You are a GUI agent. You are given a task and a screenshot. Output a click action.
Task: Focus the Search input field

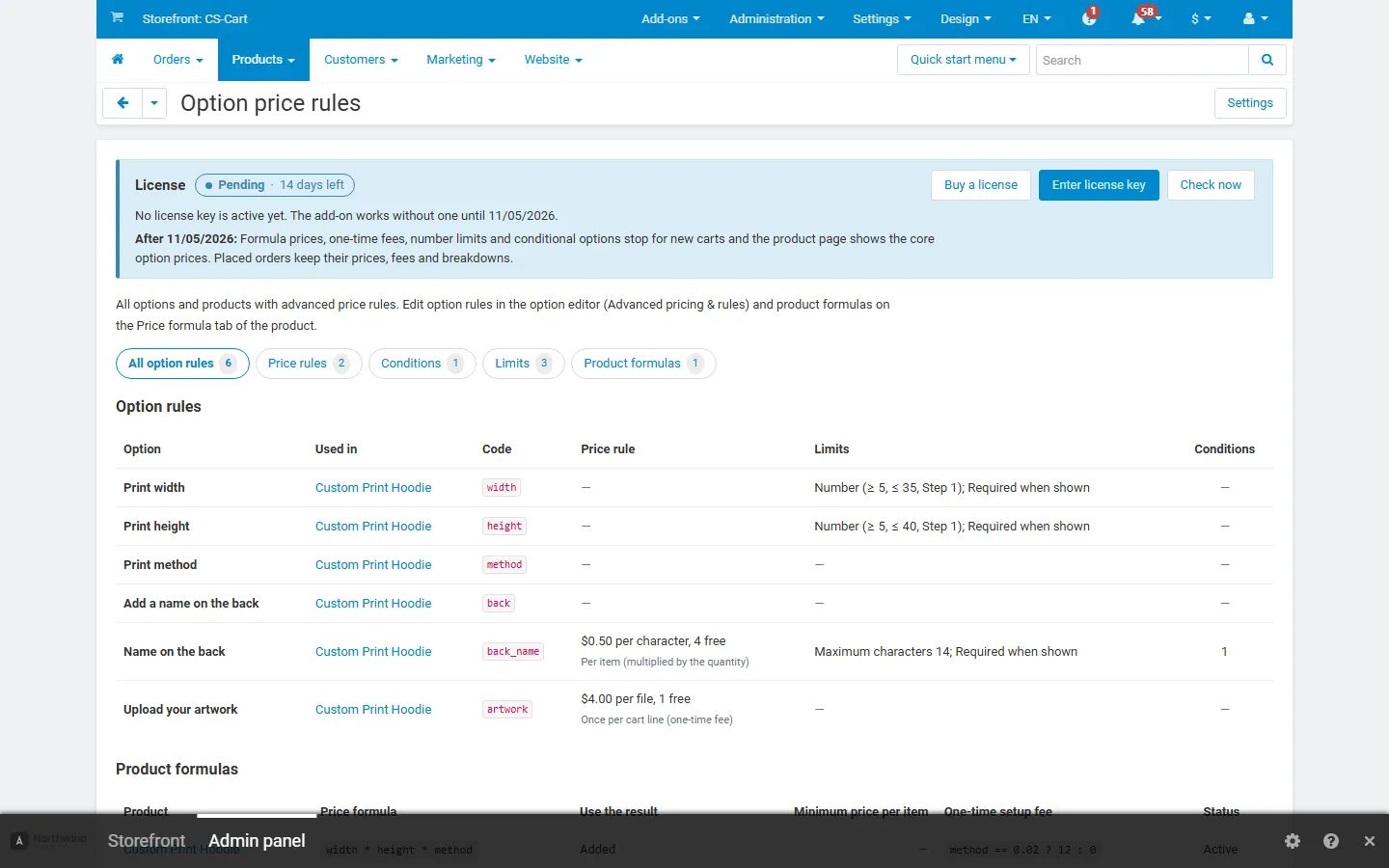(x=1142, y=60)
